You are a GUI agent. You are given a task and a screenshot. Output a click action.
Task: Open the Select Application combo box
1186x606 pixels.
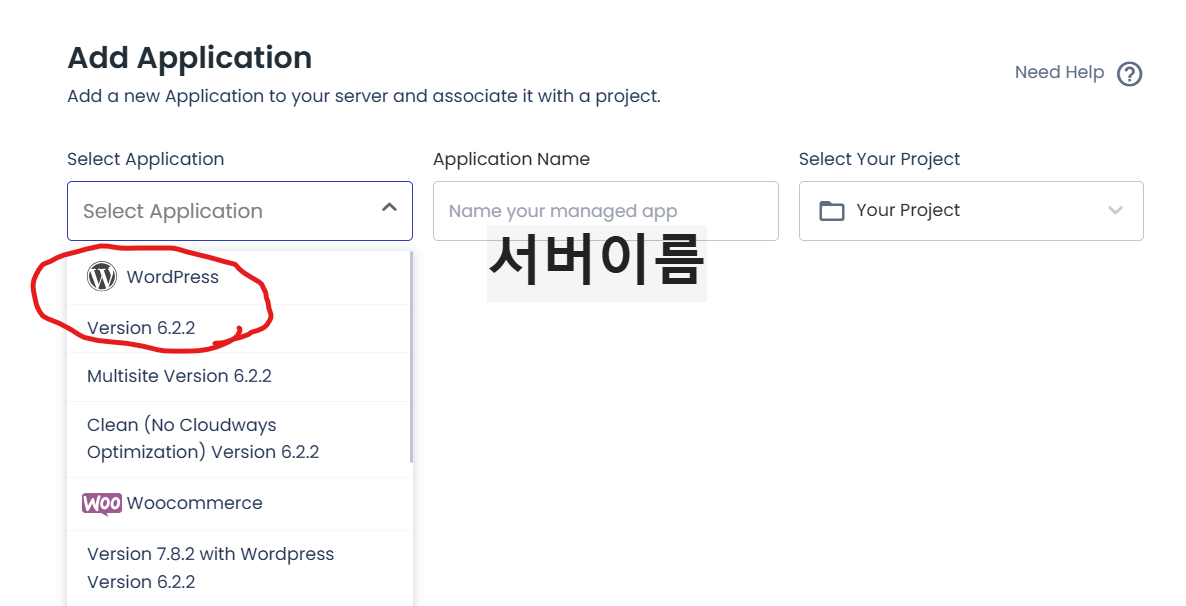240,211
